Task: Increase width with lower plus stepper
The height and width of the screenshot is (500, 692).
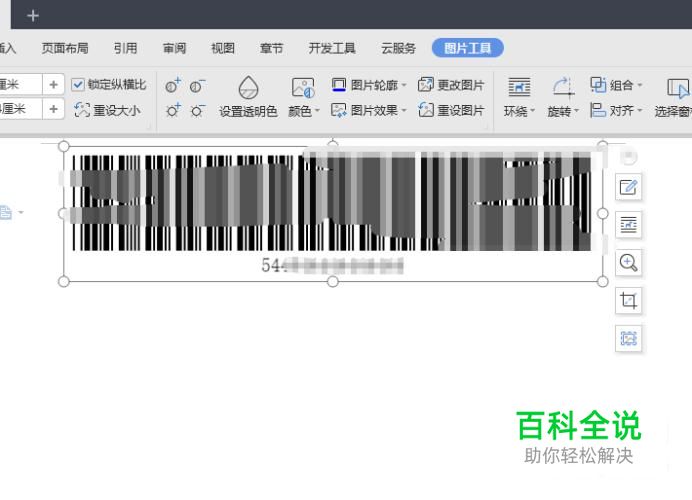Action: (x=53, y=109)
